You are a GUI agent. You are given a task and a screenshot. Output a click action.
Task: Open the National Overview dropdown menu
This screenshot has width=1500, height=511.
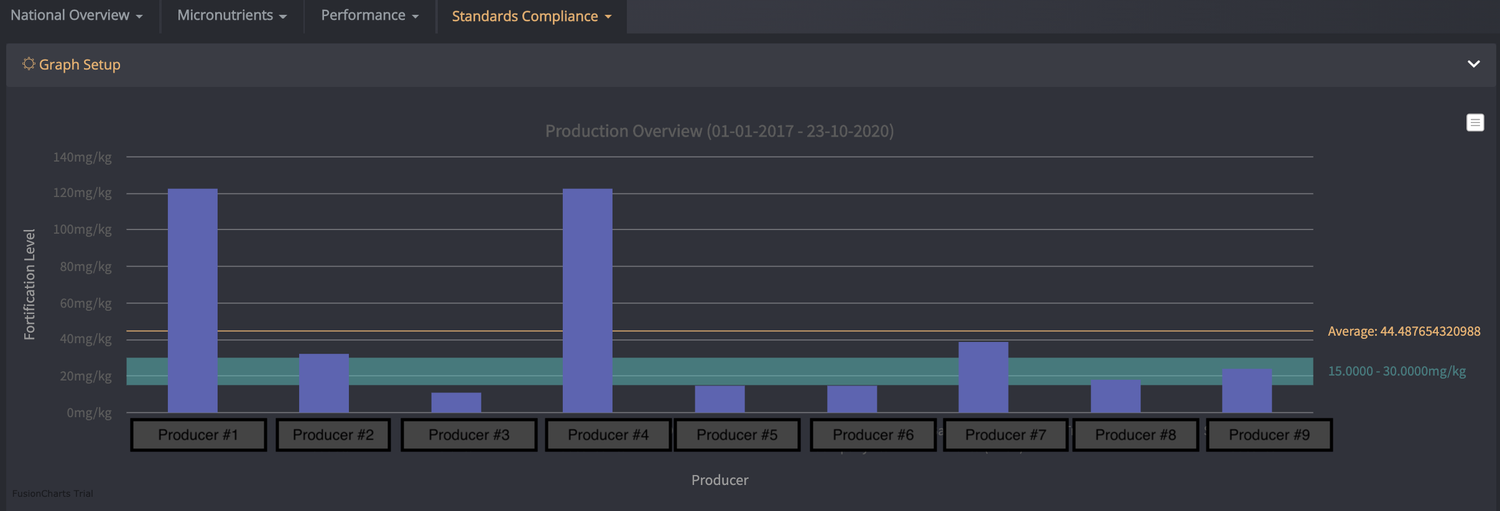pyautogui.click(x=77, y=16)
